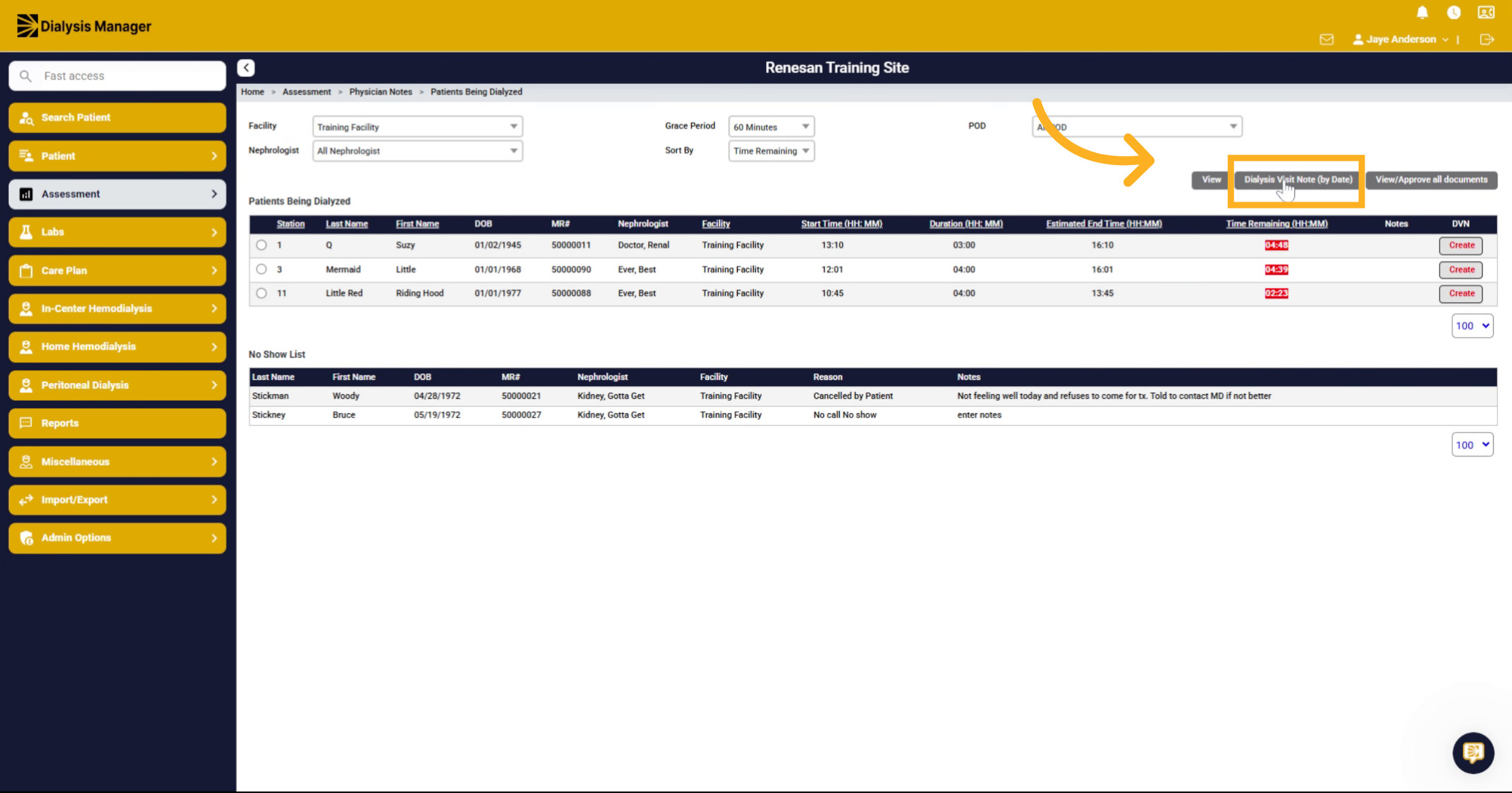Create DVN for patient Suzy Q
Viewport: 1512px width, 793px height.
tap(1461, 245)
